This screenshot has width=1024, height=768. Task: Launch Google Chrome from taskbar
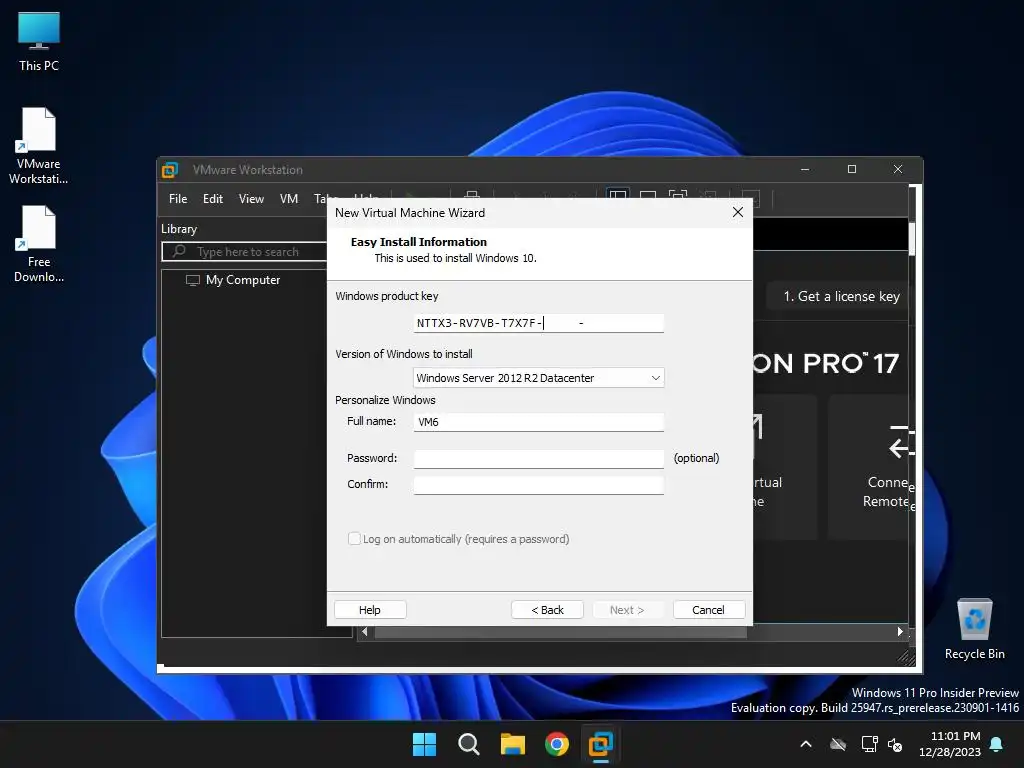pyautogui.click(x=556, y=744)
